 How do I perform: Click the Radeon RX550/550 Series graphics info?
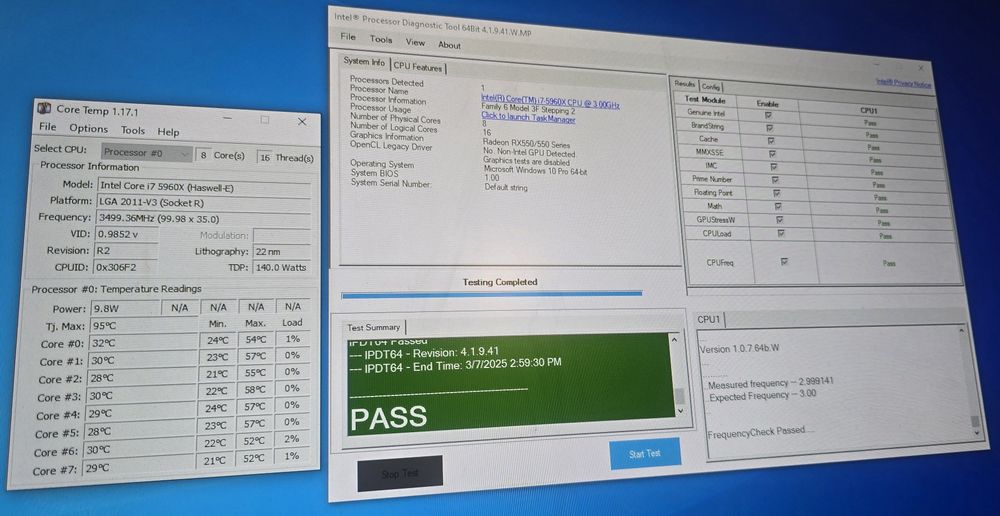pos(526,145)
